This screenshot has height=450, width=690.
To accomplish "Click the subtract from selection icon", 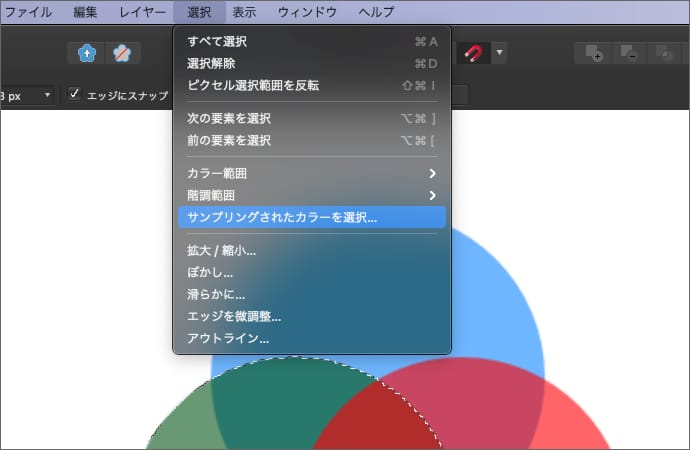I will (x=629, y=53).
